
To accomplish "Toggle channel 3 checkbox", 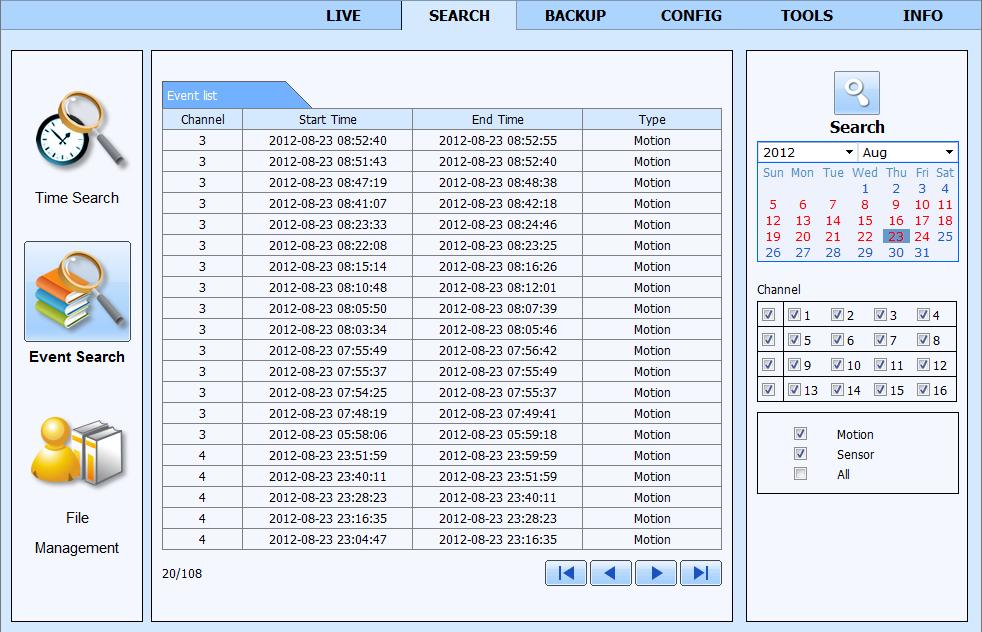I will pyautogui.click(x=880, y=314).
